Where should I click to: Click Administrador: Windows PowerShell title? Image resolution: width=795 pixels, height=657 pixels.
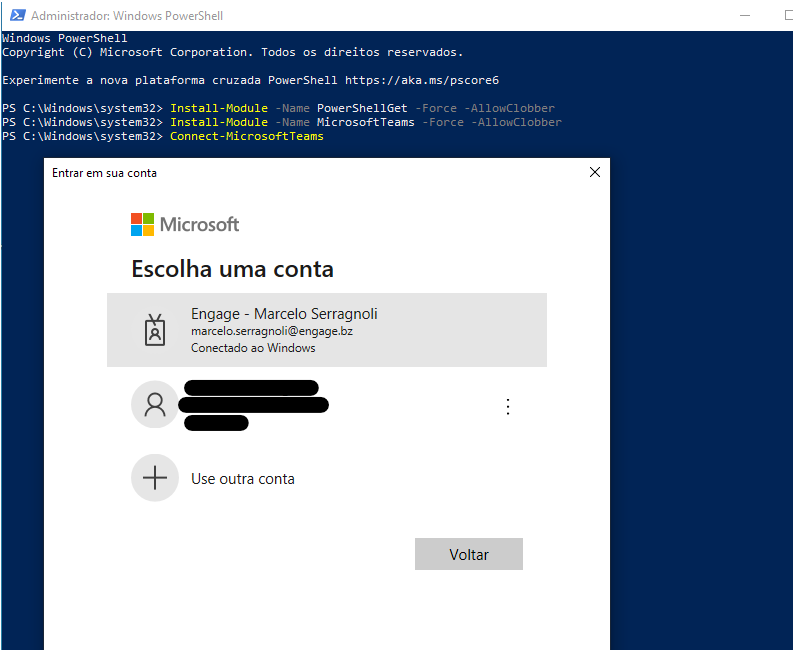pos(127,16)
